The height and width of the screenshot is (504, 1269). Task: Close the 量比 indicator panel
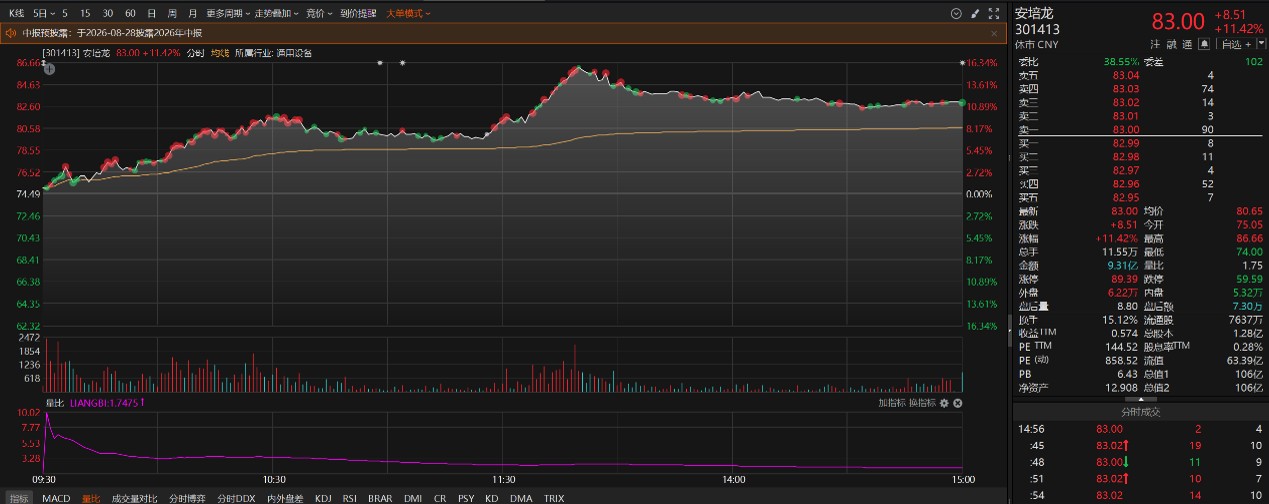pyautogui.click(x=957, y=403)
